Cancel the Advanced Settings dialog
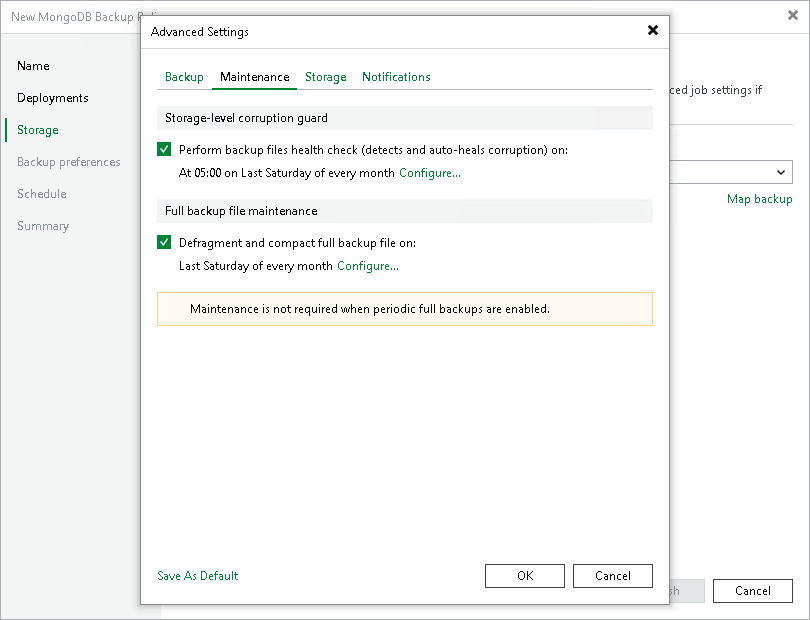810x620 pixels. pos(613,576)
